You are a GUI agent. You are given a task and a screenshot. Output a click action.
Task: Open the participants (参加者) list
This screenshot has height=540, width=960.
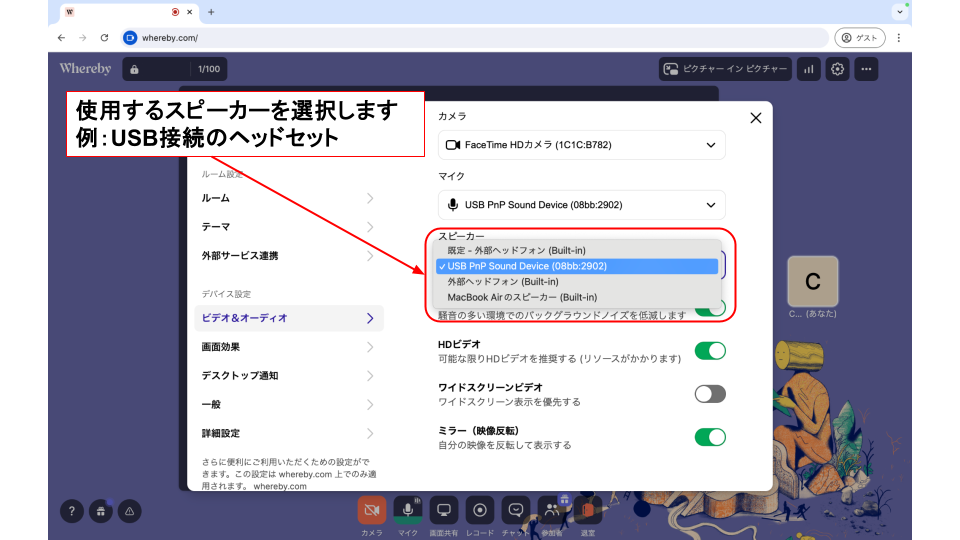coord(552,510)
